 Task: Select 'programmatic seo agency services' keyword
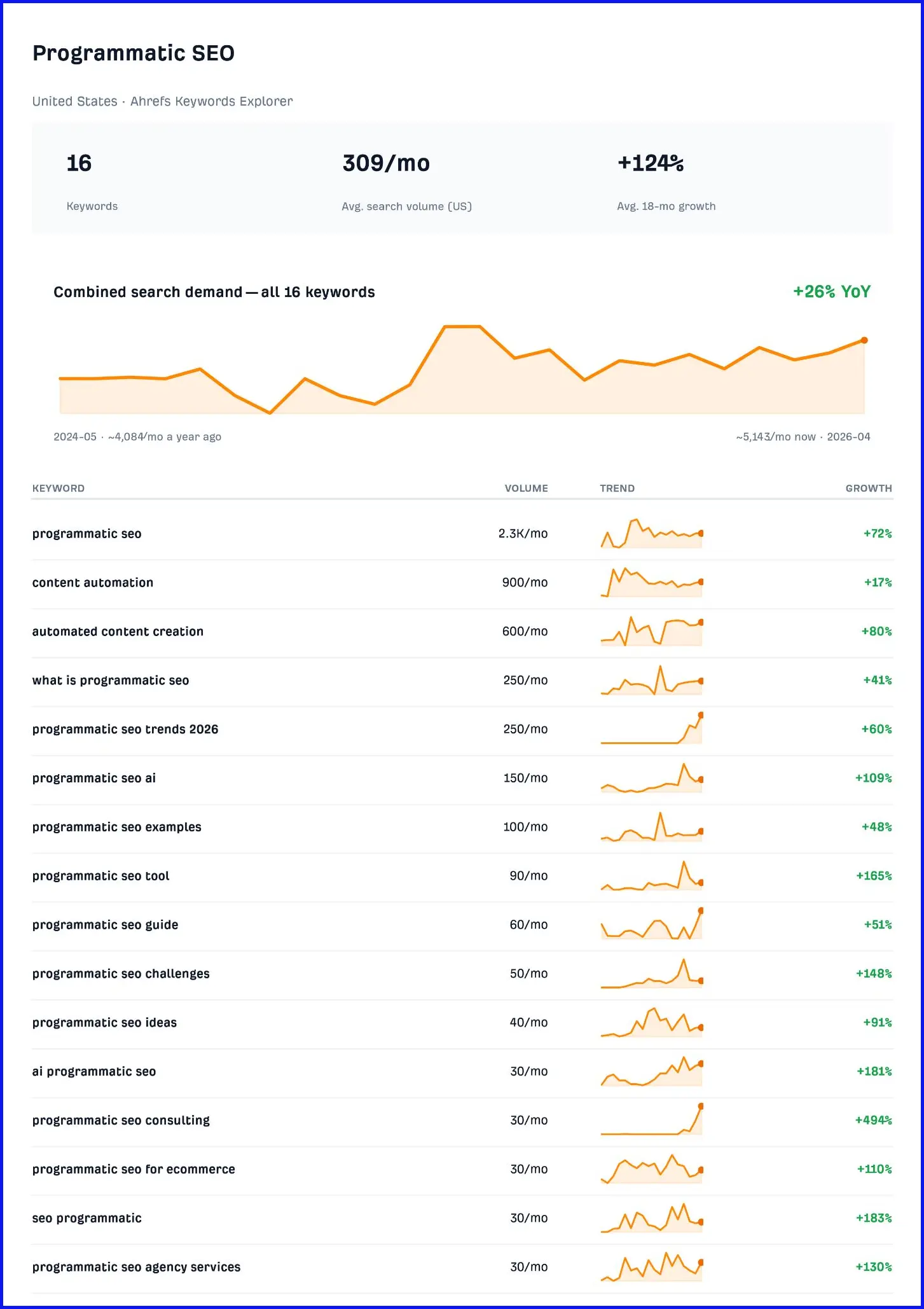click(x=137, y=1267)
